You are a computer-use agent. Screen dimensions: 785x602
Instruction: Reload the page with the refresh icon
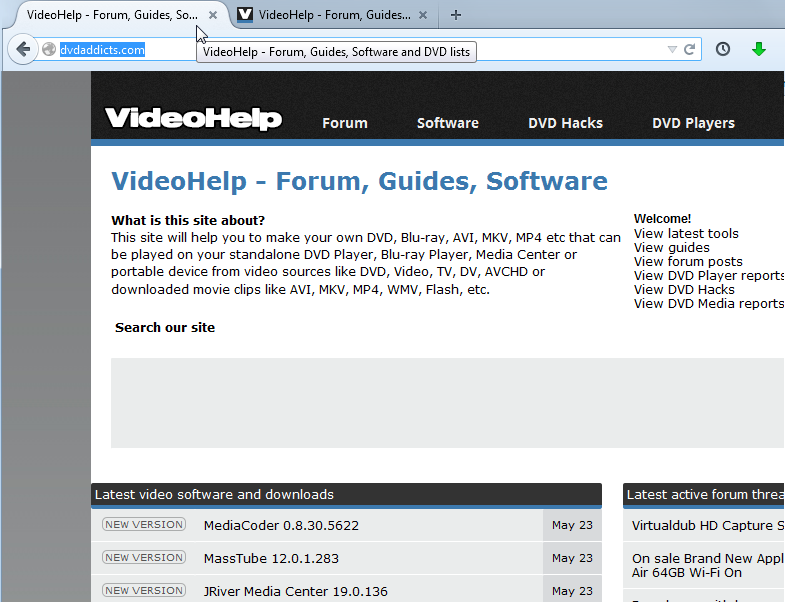tap(689, 49)
